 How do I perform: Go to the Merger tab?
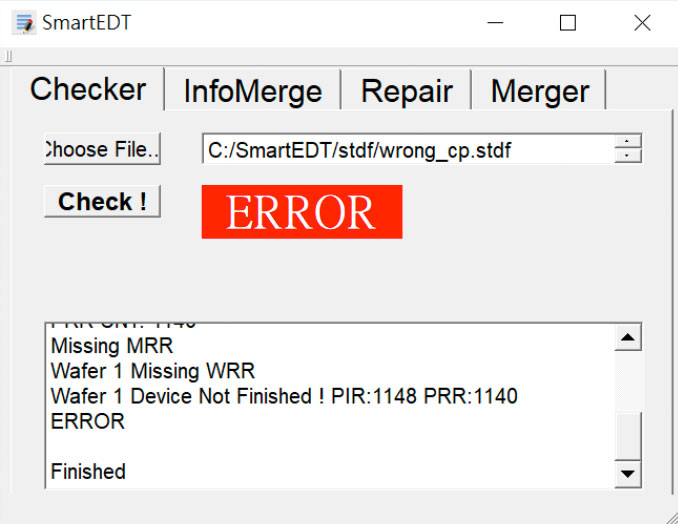tap(539, 91)
